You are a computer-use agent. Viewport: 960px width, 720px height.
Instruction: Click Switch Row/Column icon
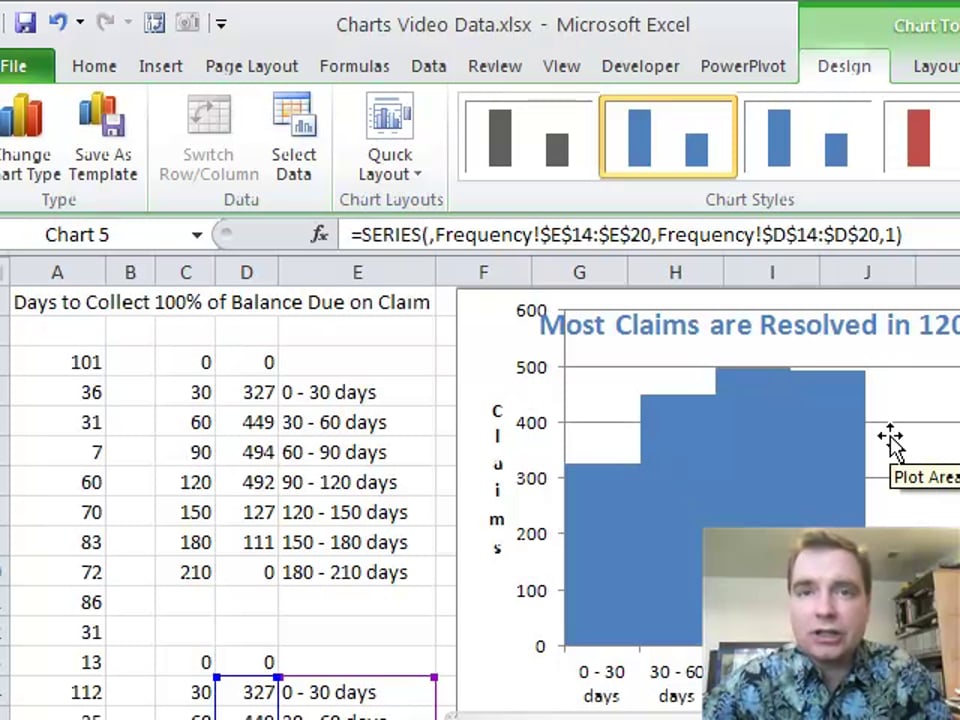[209, 137]
